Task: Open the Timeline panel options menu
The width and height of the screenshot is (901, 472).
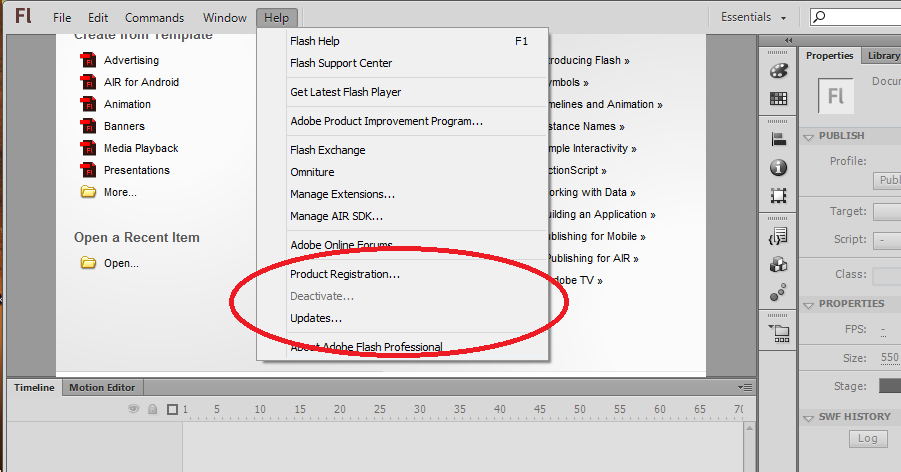Action: [745, 387]
